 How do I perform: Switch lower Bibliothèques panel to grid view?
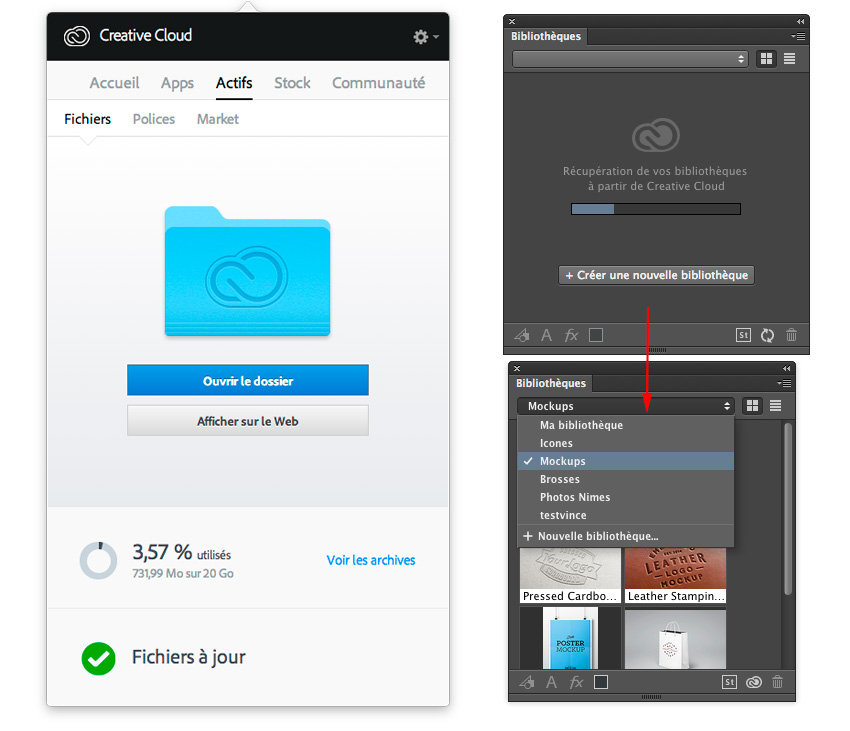752,406
